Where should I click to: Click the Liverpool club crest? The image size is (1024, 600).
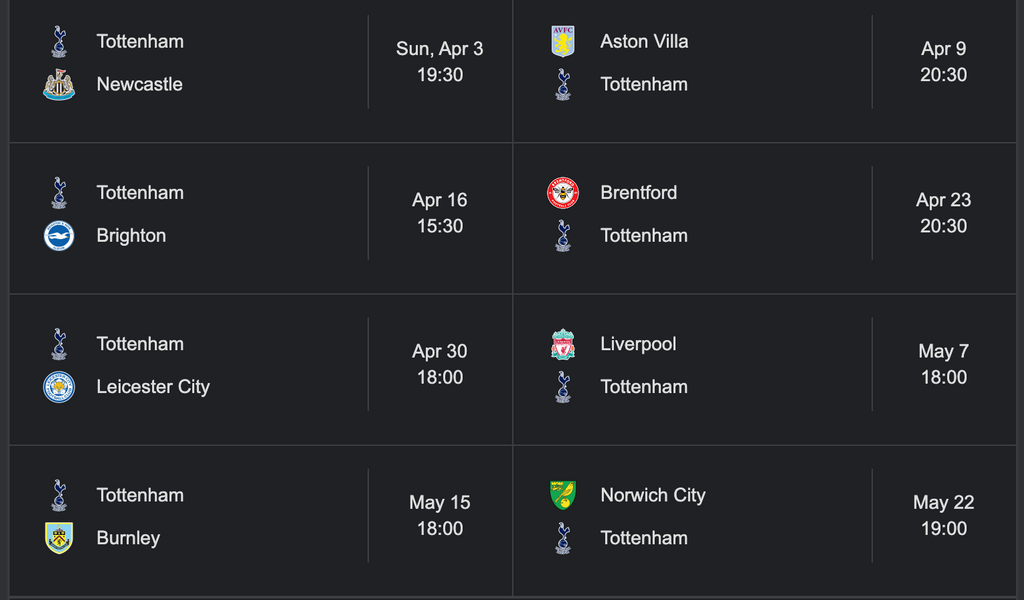(x=563, y=344)
